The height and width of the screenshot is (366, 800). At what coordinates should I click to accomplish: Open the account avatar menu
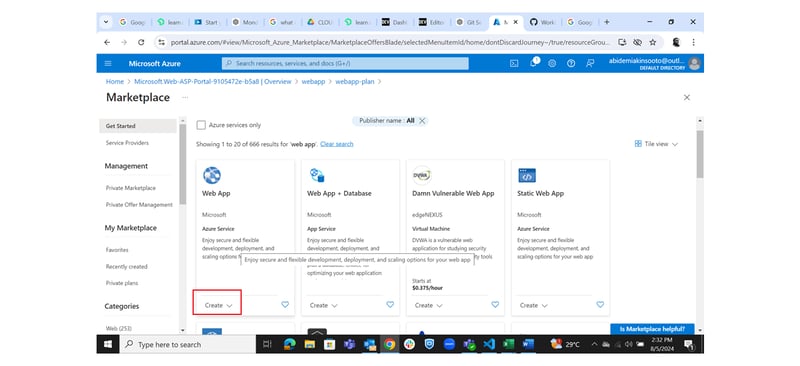694,63
